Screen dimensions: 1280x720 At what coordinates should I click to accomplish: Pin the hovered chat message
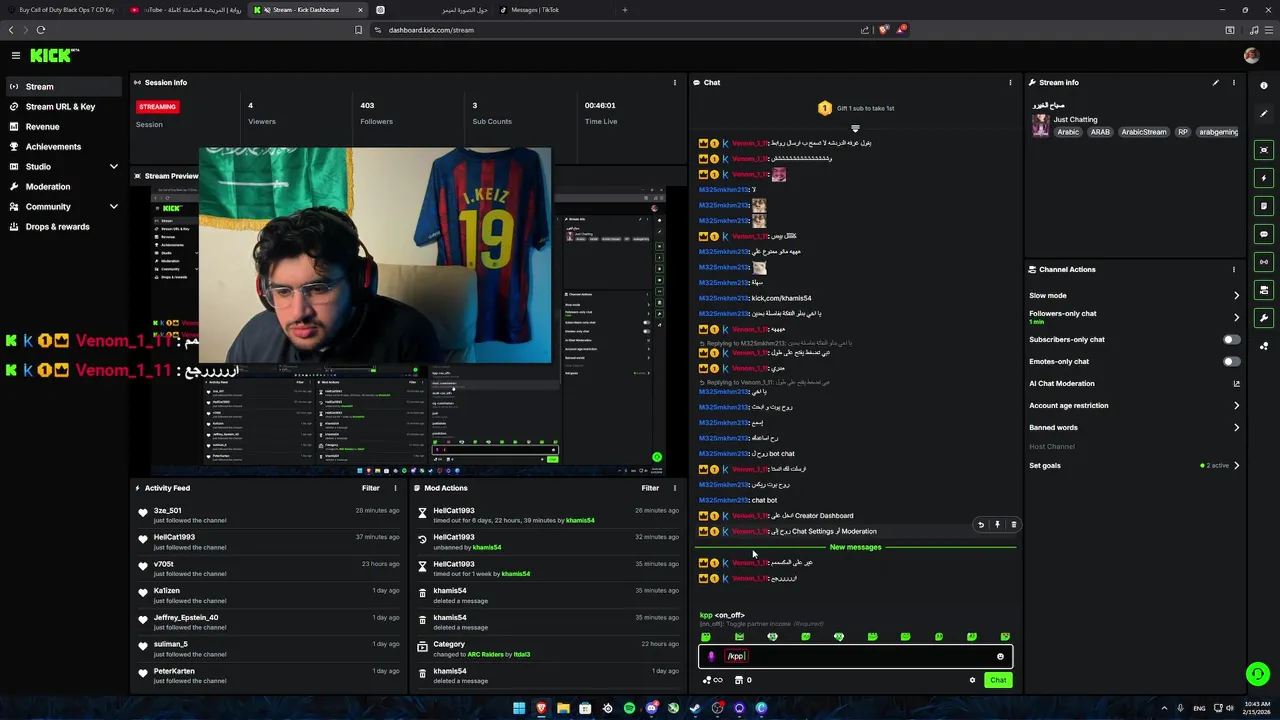pos(997,525)
